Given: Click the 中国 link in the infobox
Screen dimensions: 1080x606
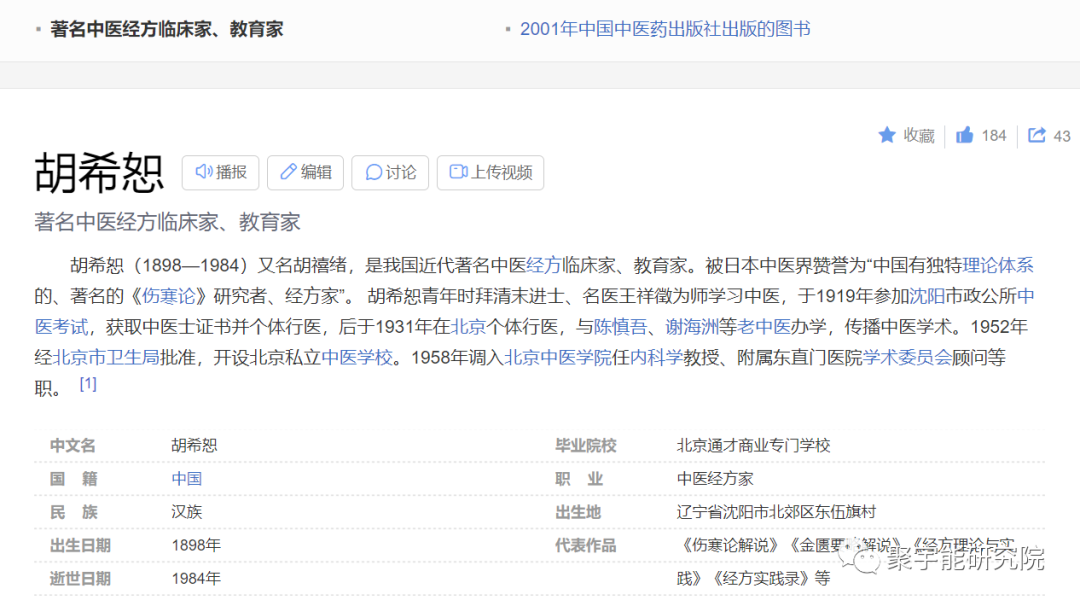Looking at the screenshot, I should tap(186, 478).
